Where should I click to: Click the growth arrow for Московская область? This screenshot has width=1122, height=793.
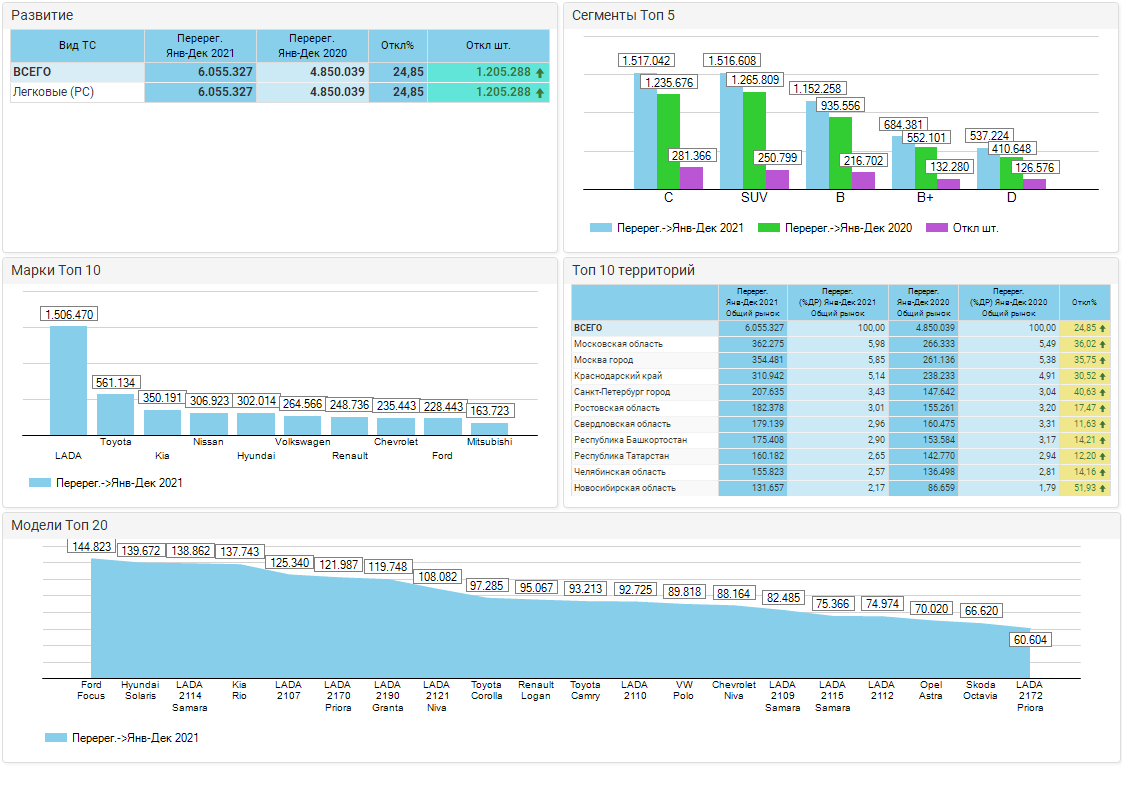tap(1103, 344)
